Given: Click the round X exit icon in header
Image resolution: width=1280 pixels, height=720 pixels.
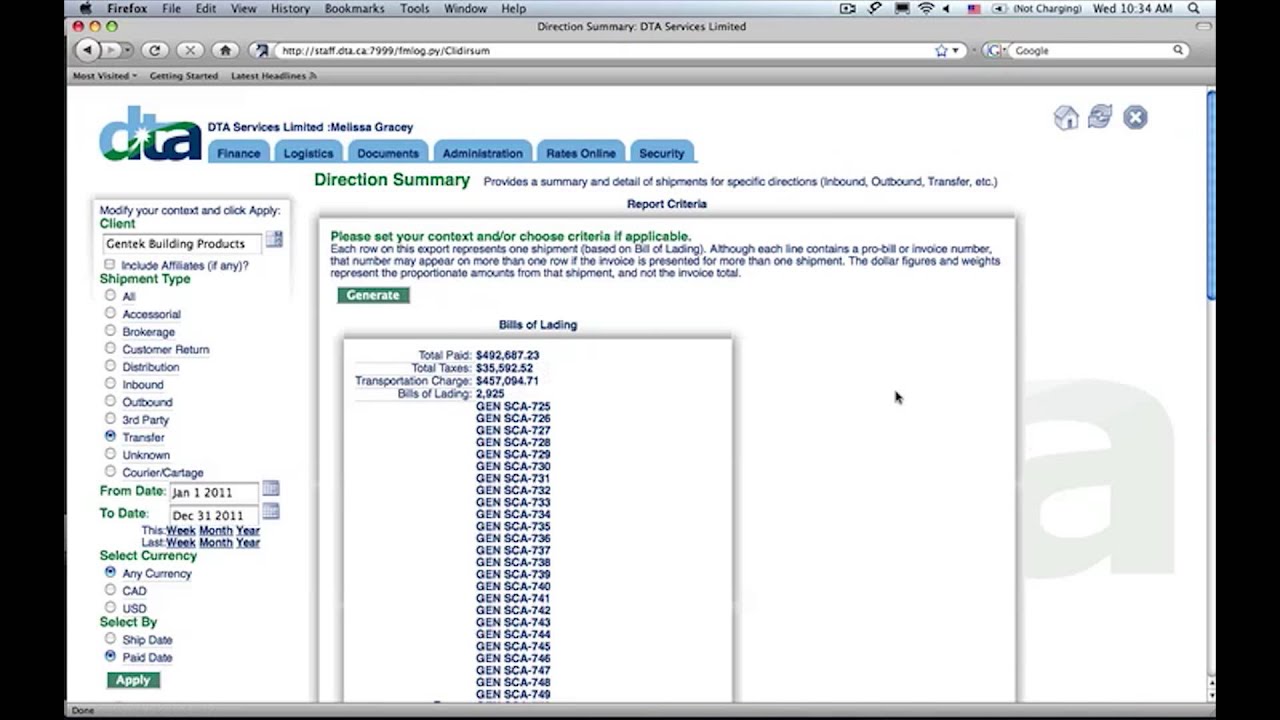Looking at the screenshot, I should tap(1135, 117).
